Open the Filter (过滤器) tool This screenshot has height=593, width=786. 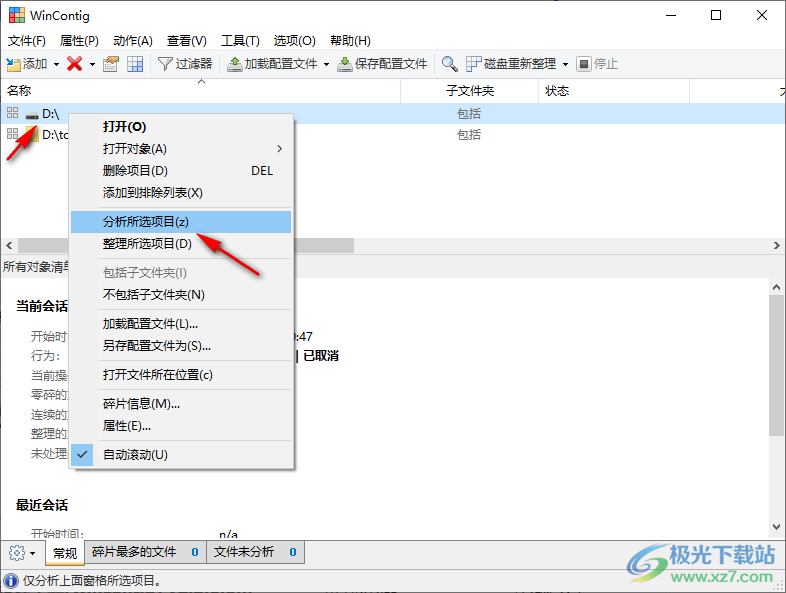coord(185,64)
